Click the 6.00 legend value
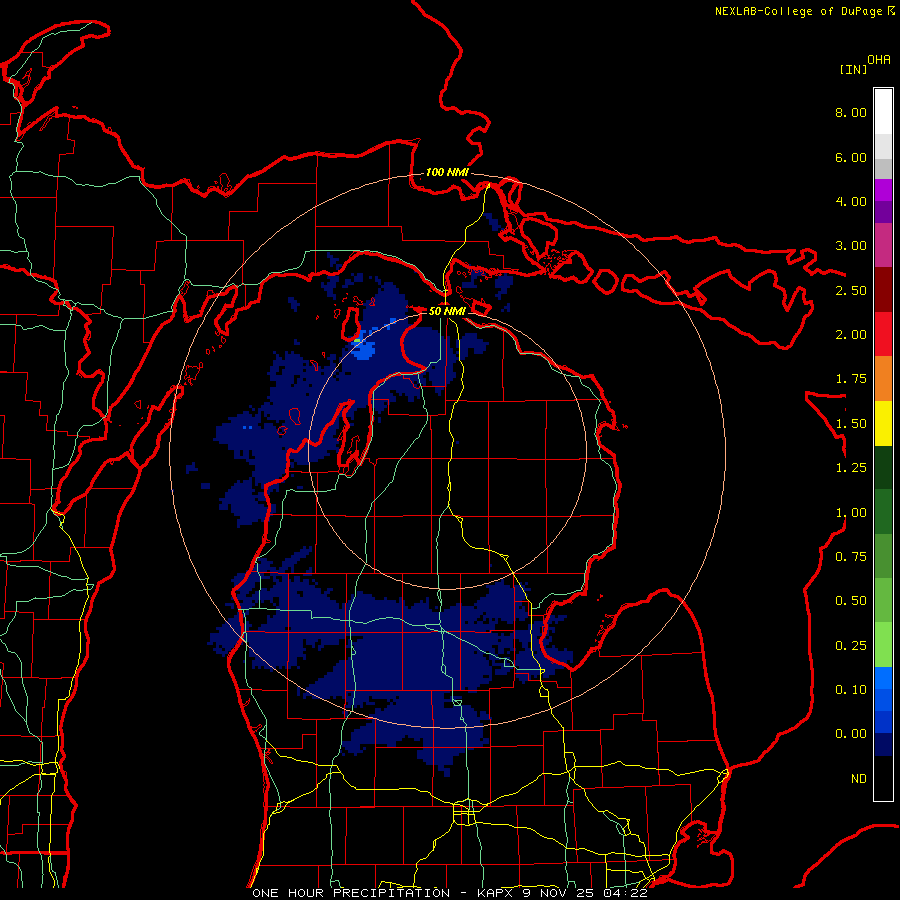900x900 pixels. (x=851, y=157)
